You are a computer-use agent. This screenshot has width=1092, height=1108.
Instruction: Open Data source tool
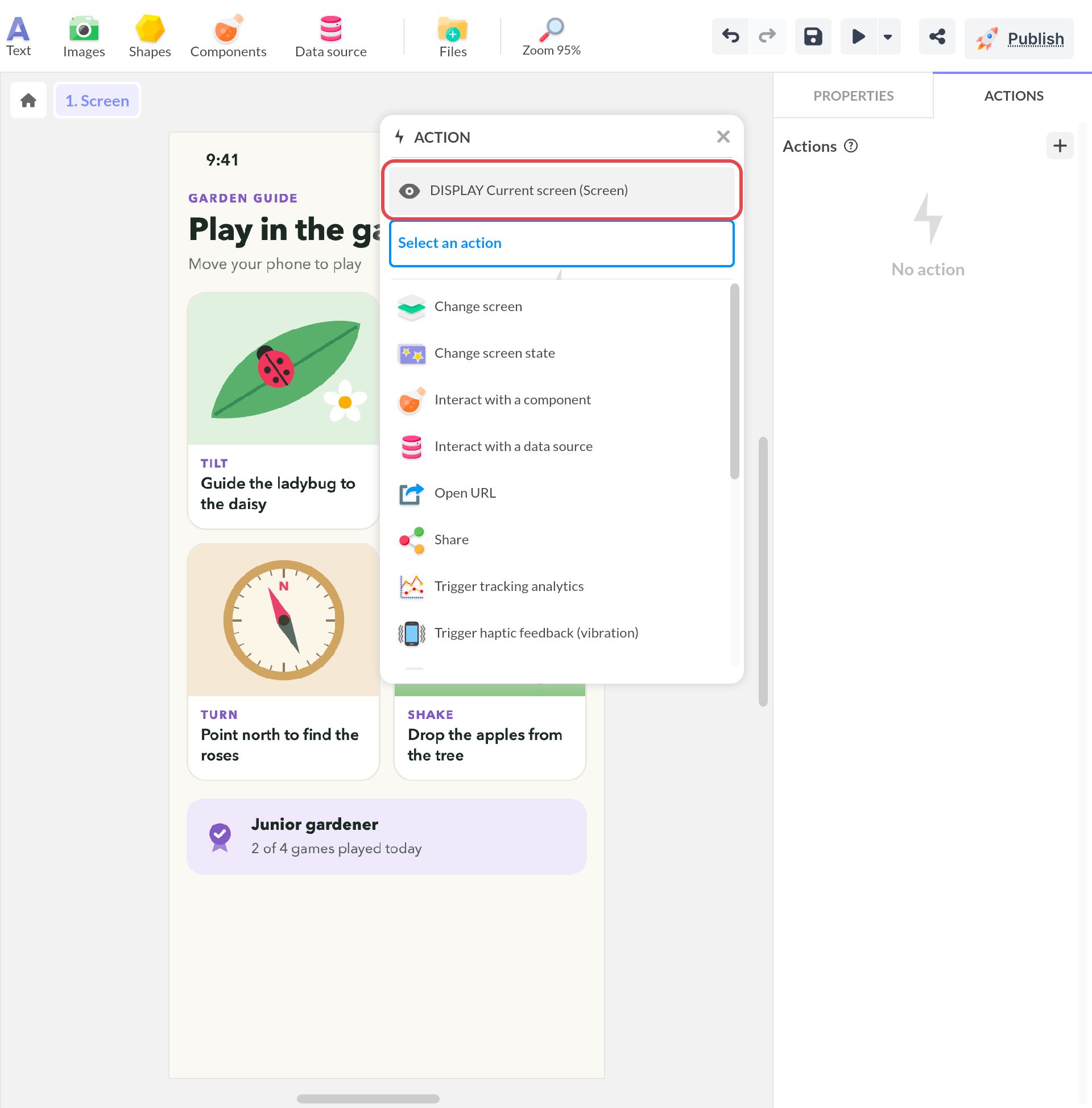coord(331,37)
